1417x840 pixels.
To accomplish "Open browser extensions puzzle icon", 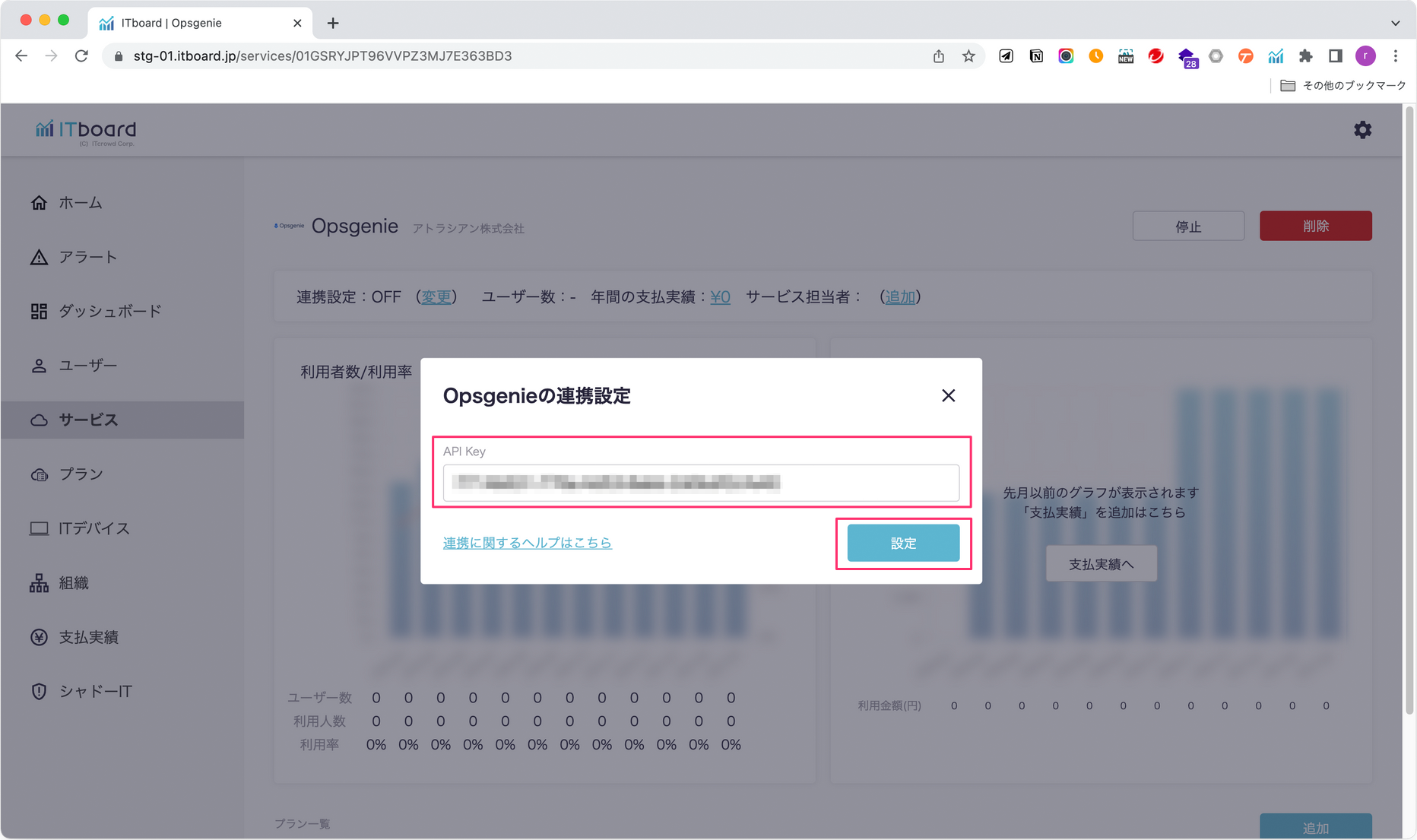I will pyautogui.click(x=1305, y=56).
